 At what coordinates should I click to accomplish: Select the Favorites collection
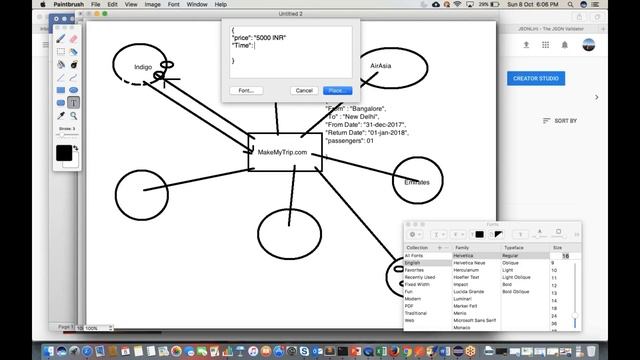point(414,270)
